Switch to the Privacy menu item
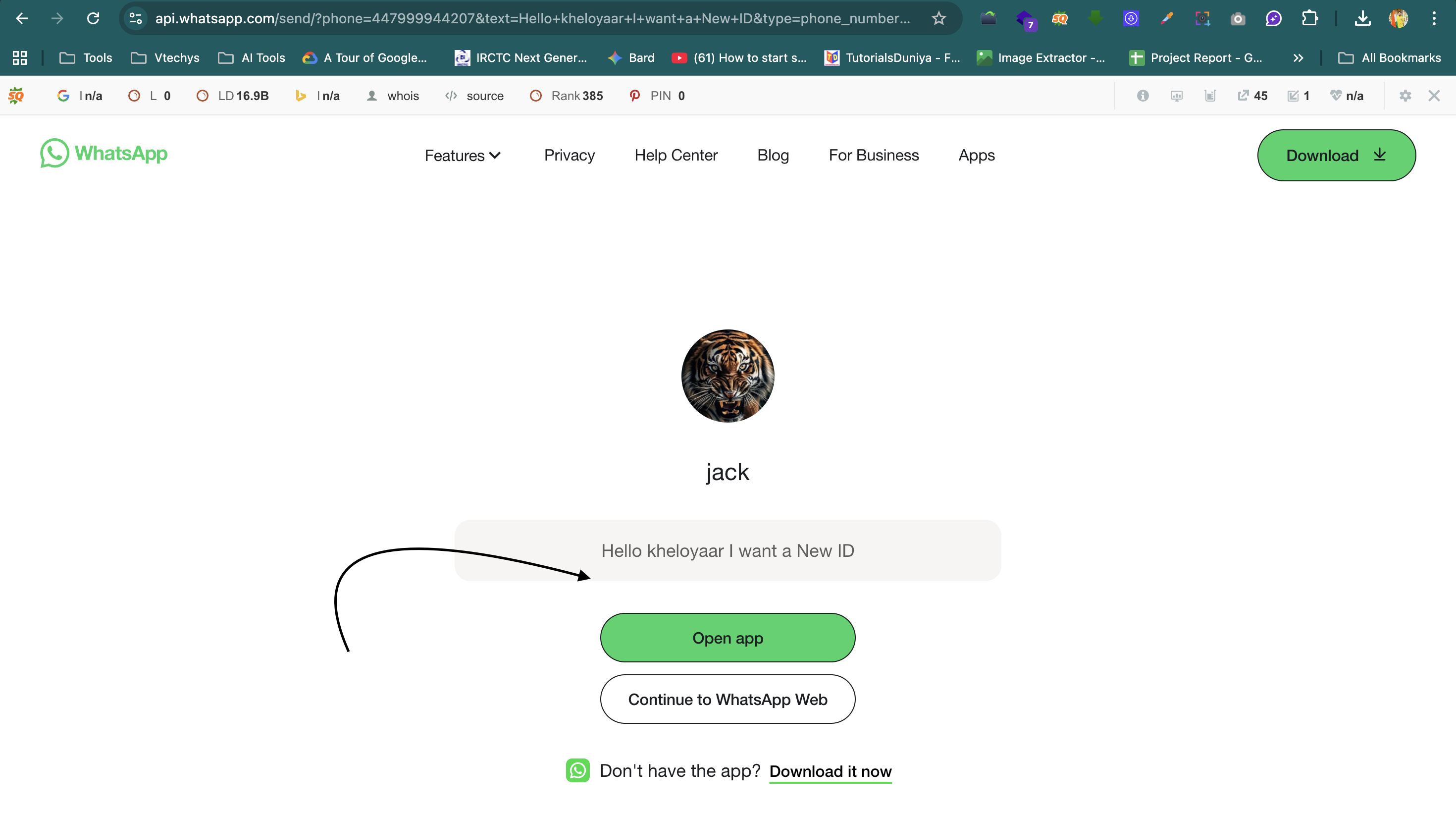The width and height of the screenshot is (1456, 813). [x=569, y=155]
